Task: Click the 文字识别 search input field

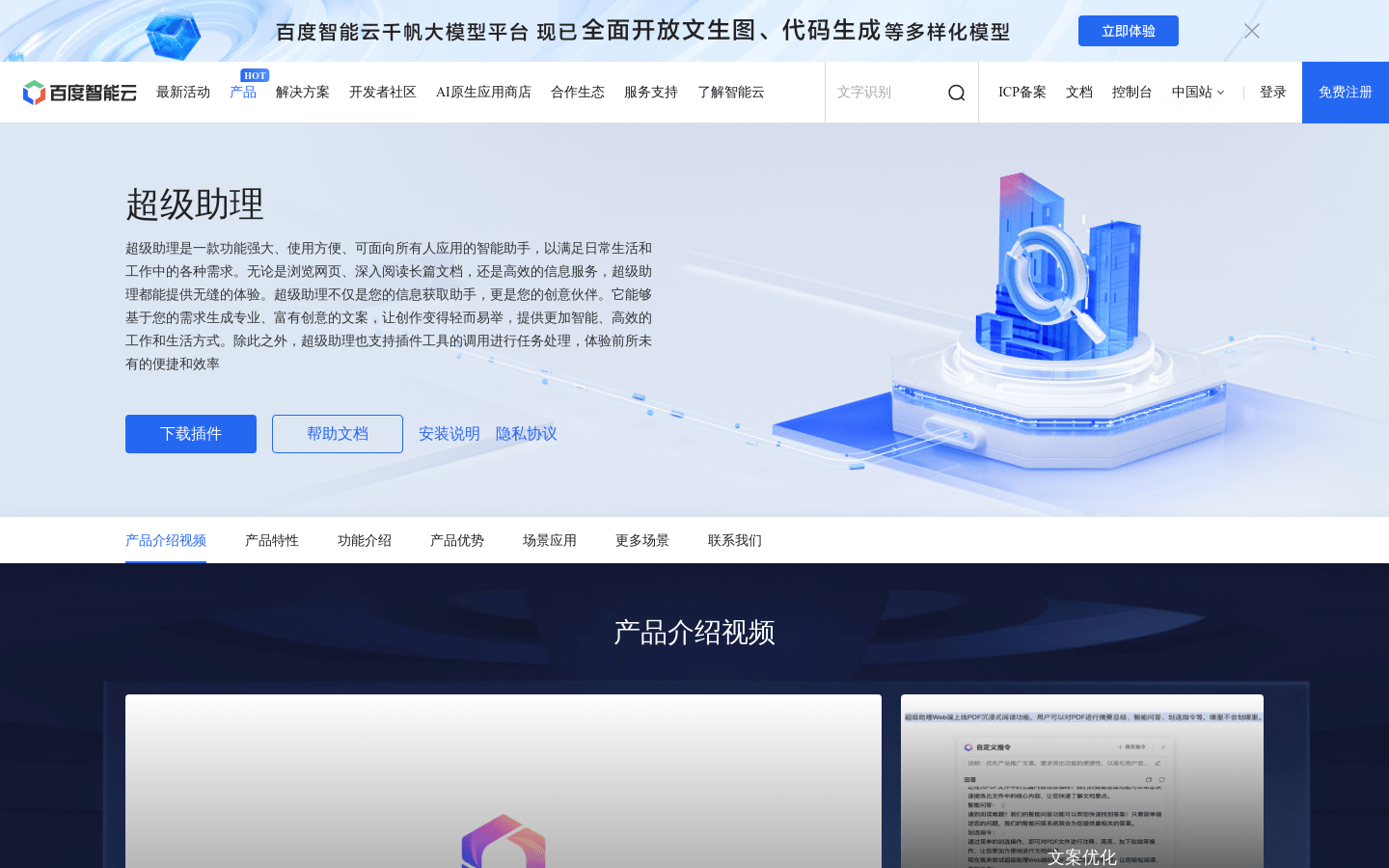Action: click(883, 93)
